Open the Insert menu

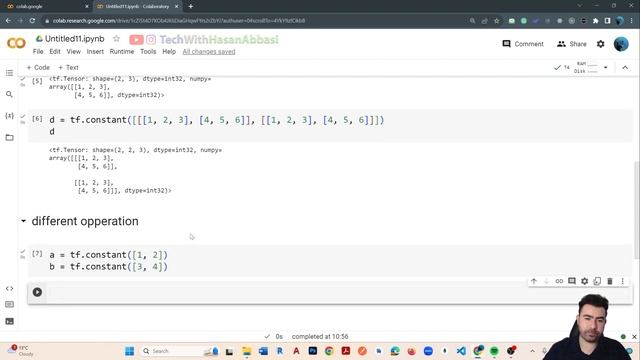pyautogui.click(x=95, y=51)
